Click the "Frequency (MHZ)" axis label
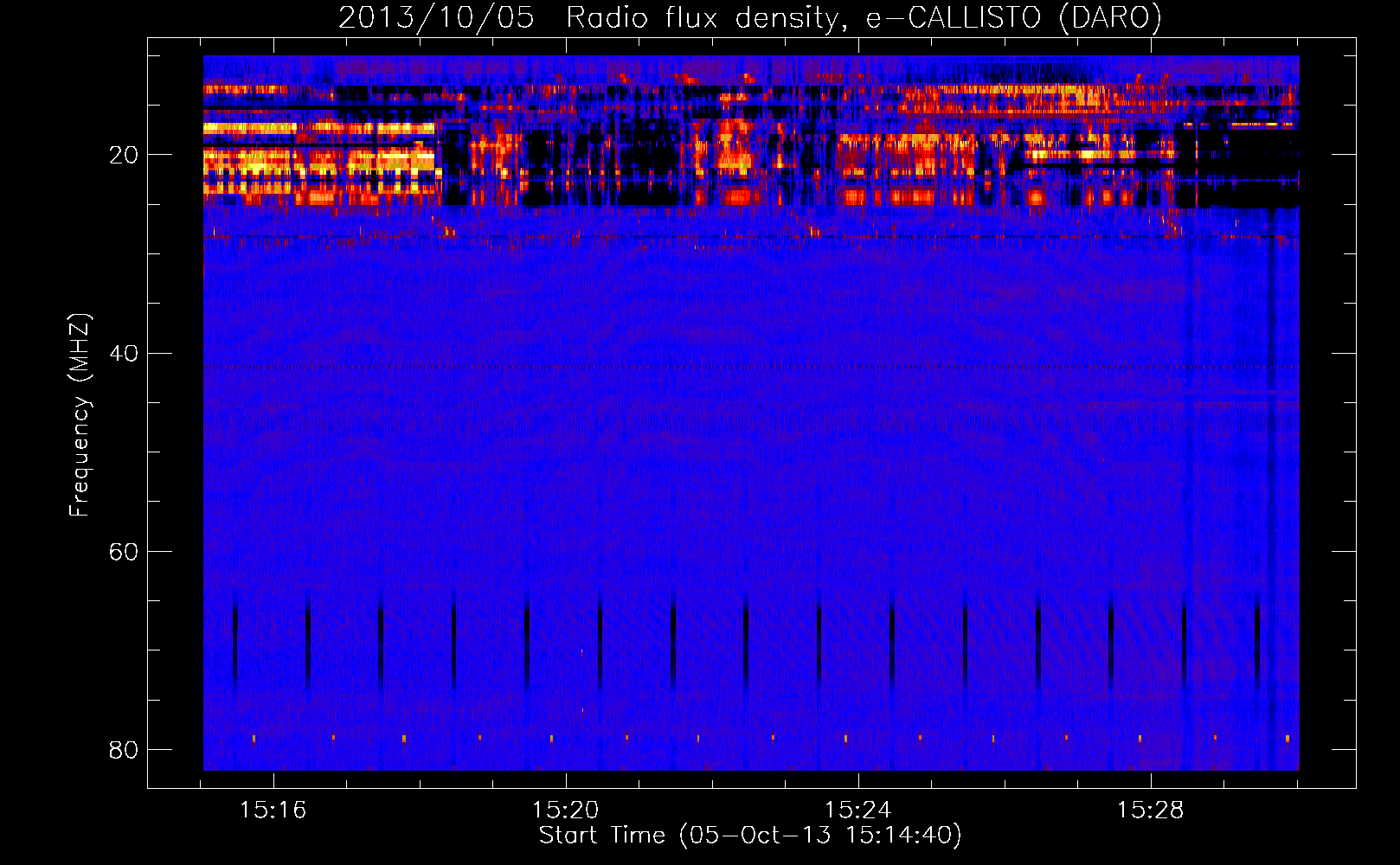The height and width of the screenshot is (865, 1400). [80, 415]
